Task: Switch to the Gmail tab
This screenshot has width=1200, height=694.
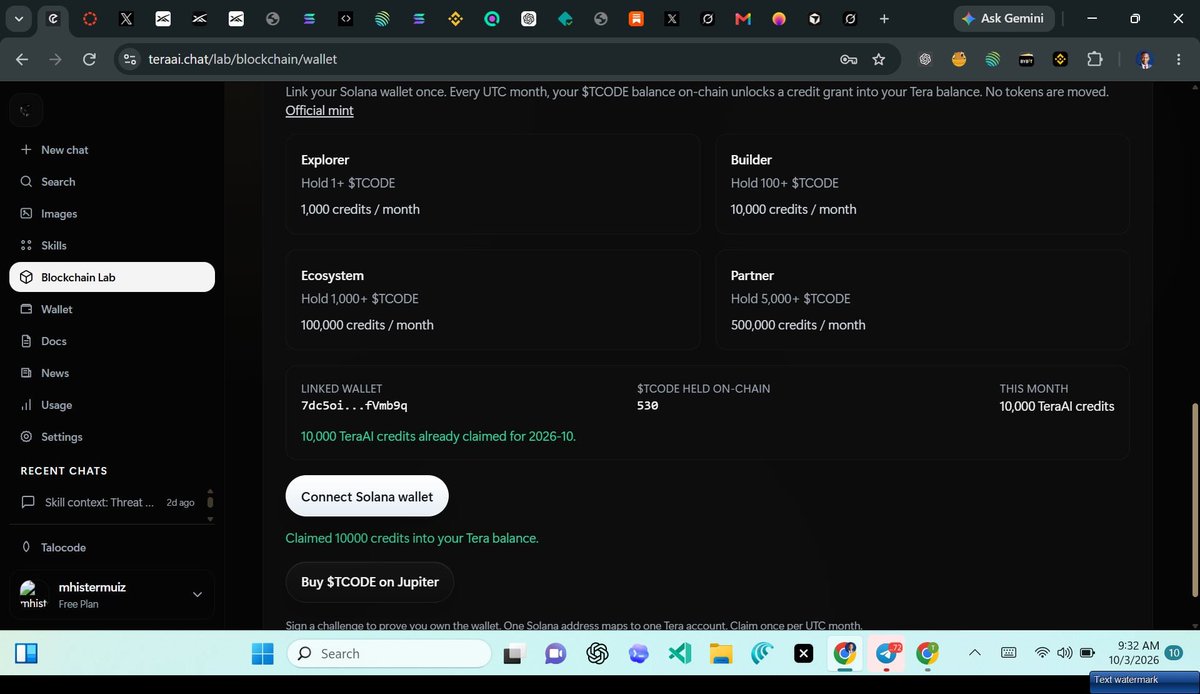Action: [742, 19]
